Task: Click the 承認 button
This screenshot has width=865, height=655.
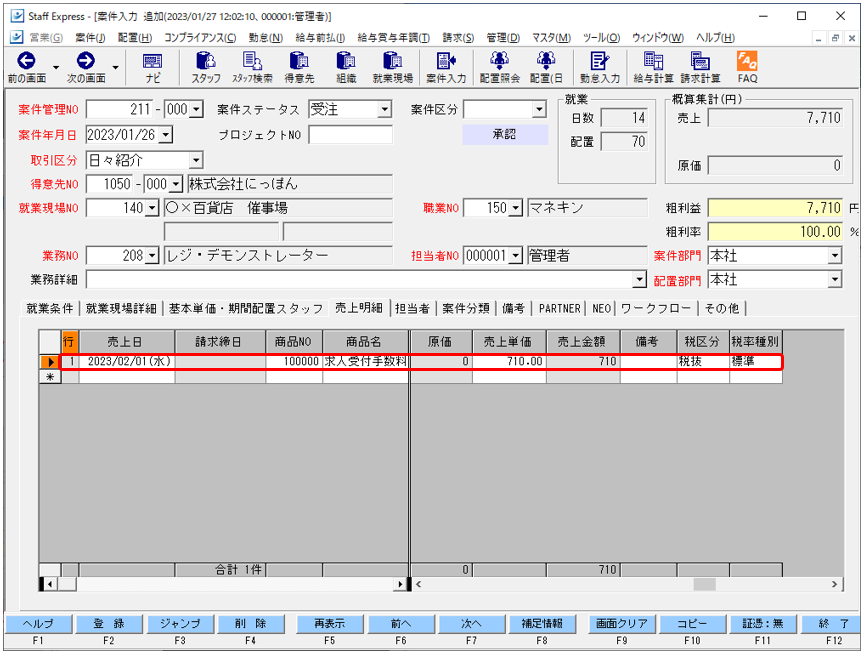Action: point(505,135)
